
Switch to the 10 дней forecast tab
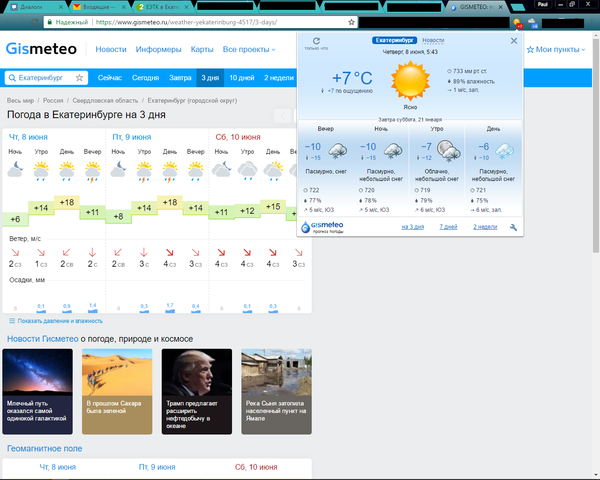[242, 78]
